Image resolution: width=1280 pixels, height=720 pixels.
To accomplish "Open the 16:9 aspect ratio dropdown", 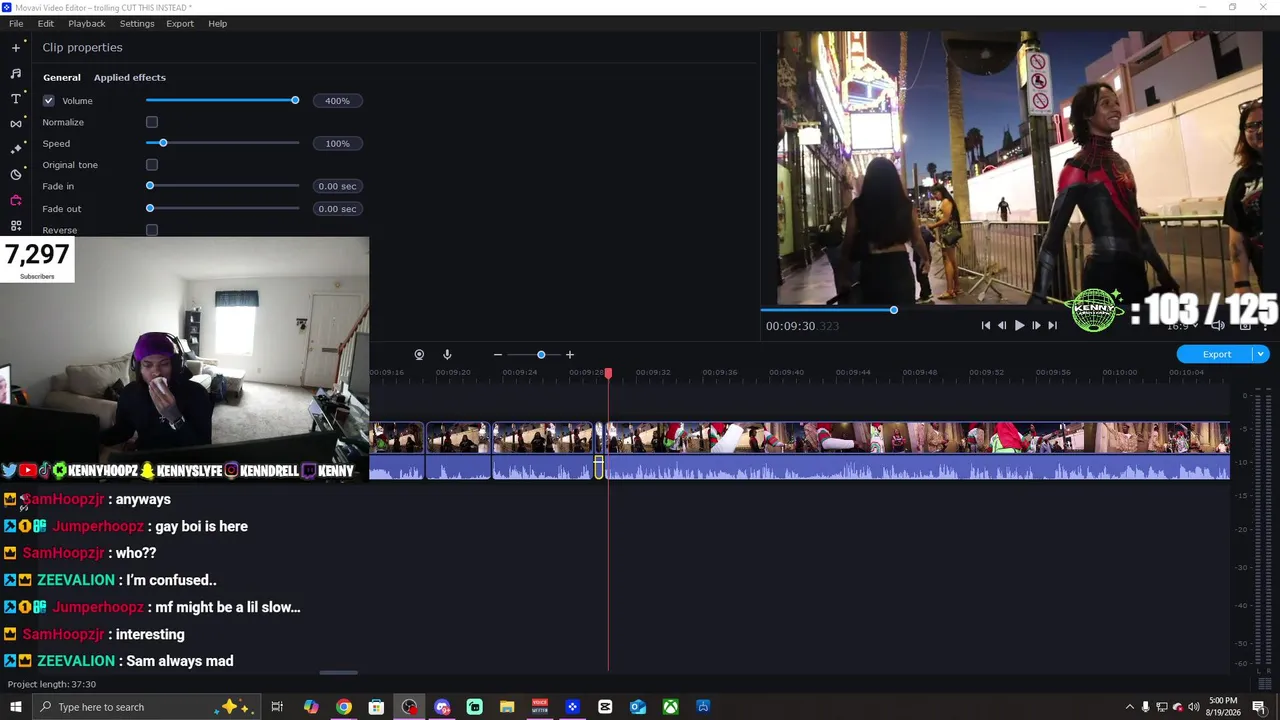I will [x=1185, y=325].
